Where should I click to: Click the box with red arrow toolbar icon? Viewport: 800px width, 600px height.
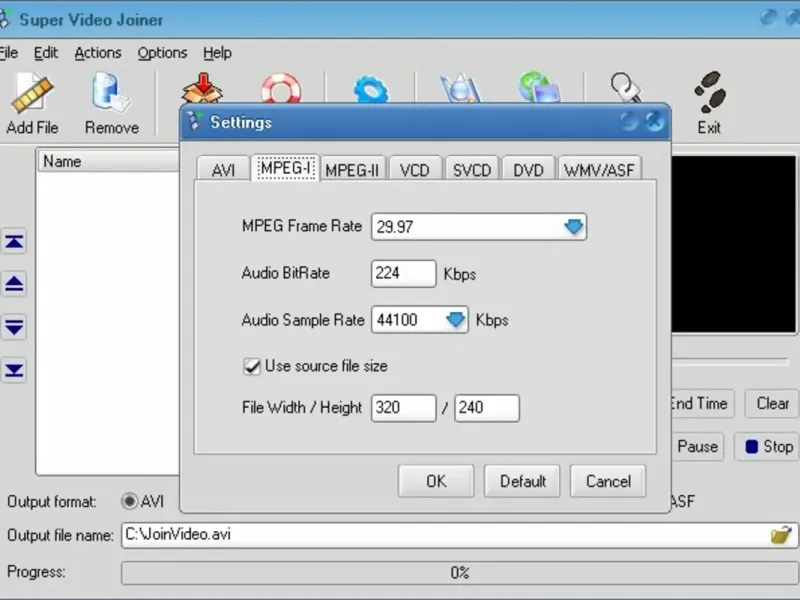203,88
